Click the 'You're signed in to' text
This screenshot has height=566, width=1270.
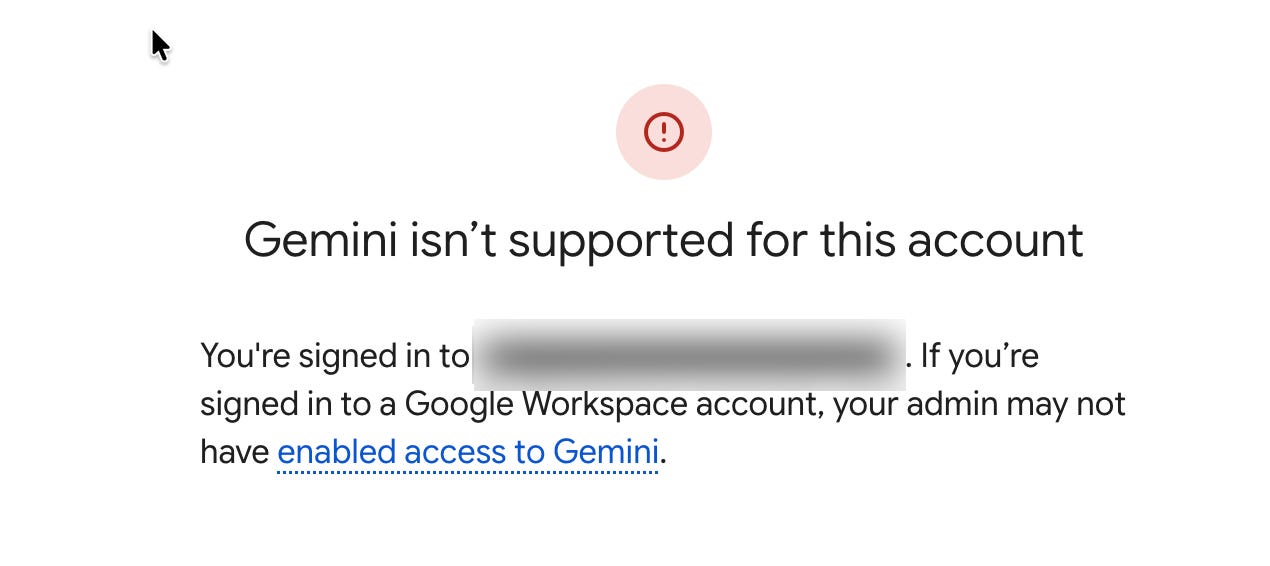pyautogui.click(x=334, y=356)
